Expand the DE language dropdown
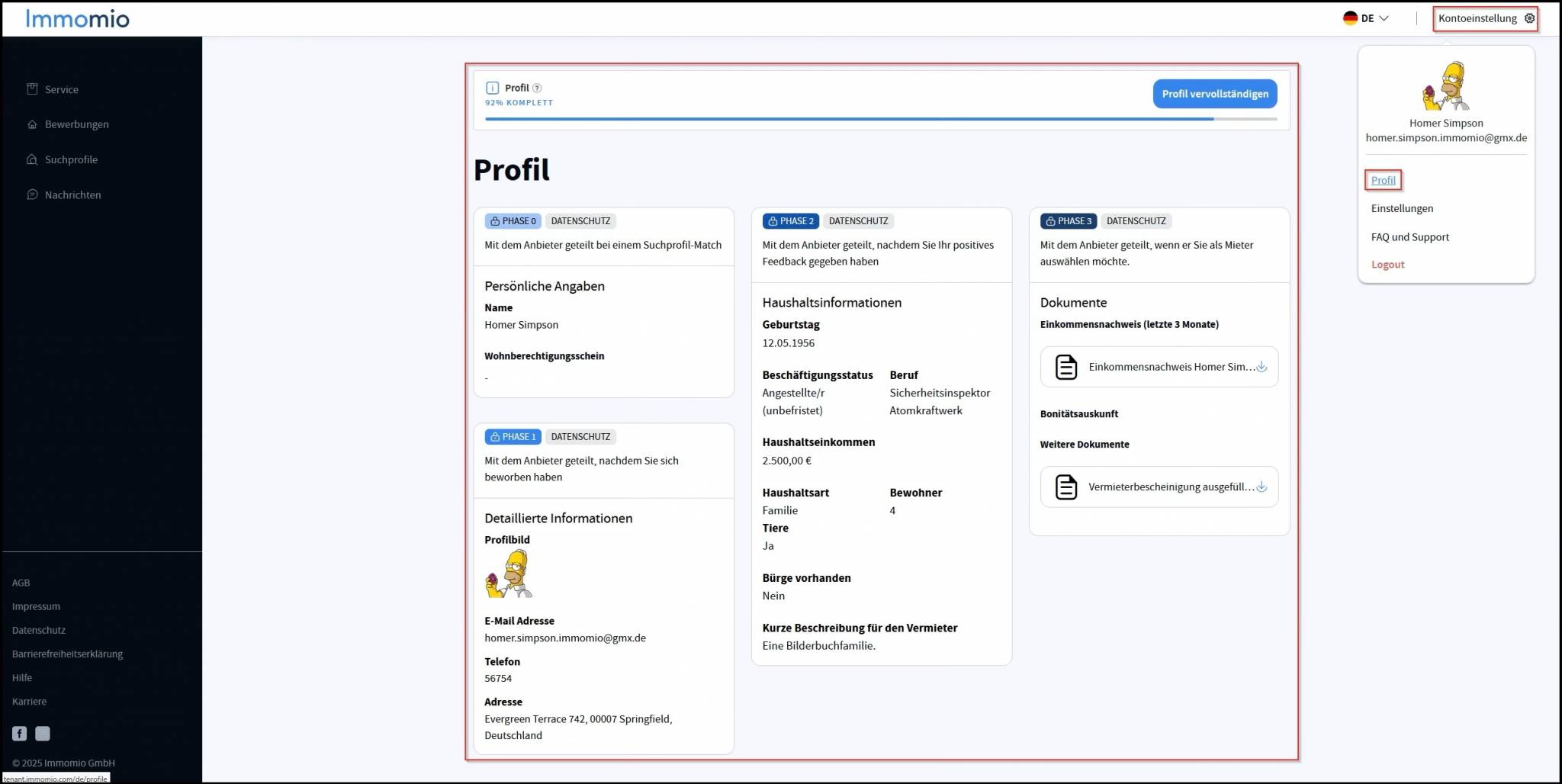The width and height of the screenshot is (1562, 784). point(1366,18)
